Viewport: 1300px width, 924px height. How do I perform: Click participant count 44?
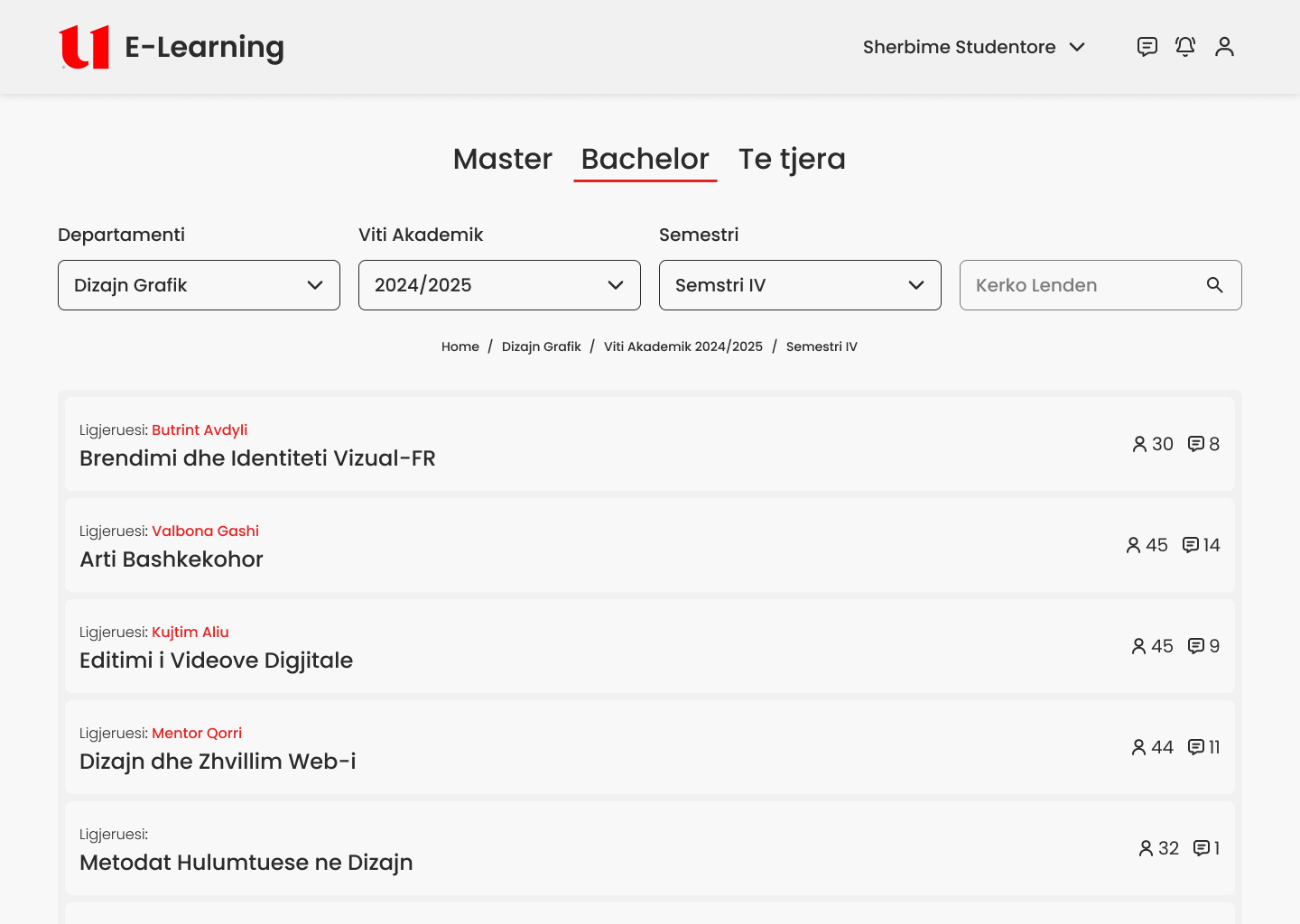coord(1163,747)
